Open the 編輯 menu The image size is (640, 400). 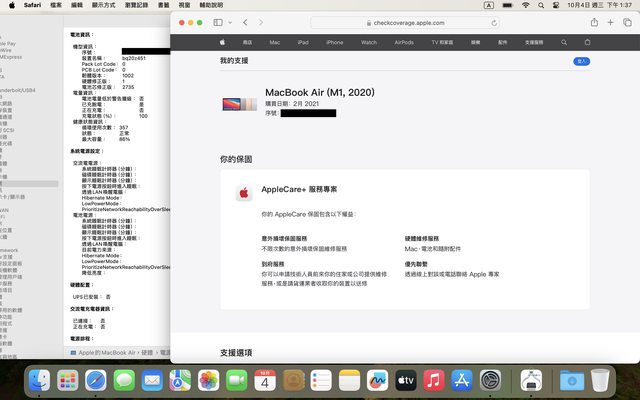77,5
